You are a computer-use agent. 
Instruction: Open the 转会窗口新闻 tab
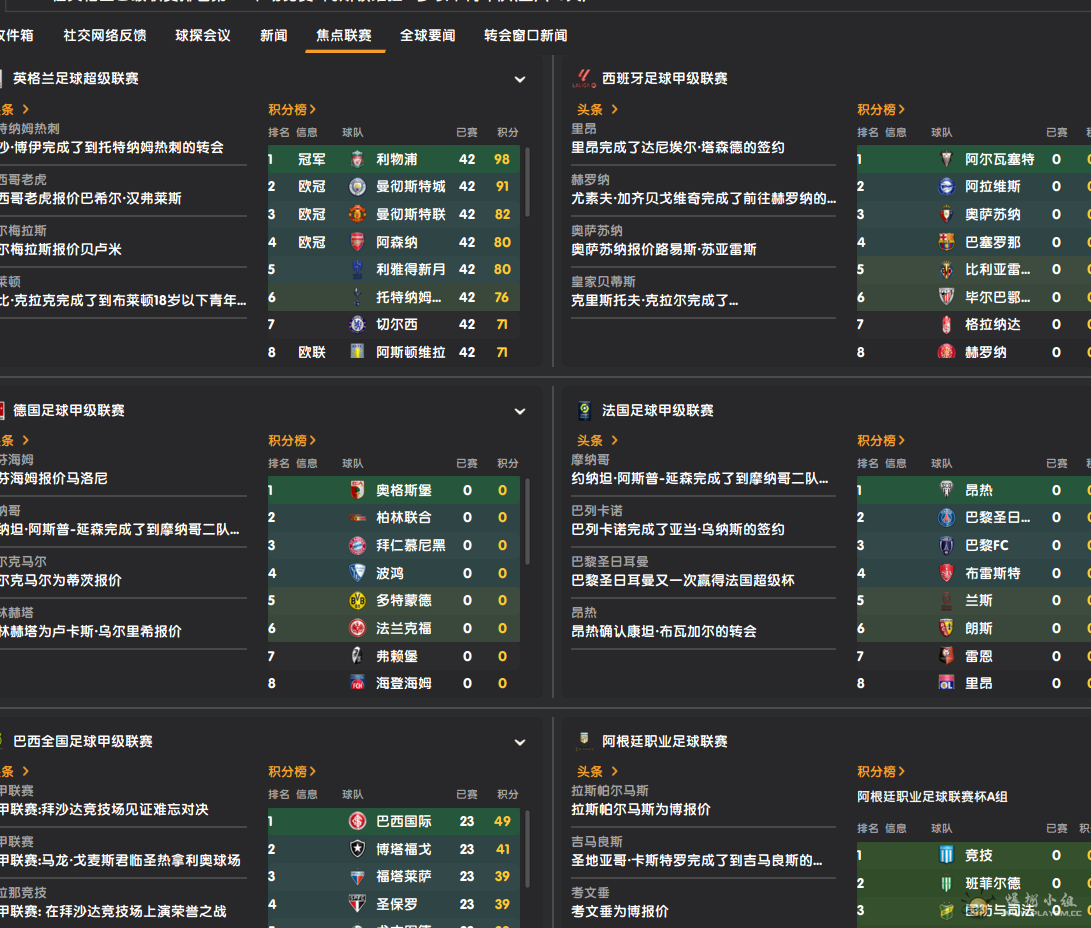tap(525, 36)
